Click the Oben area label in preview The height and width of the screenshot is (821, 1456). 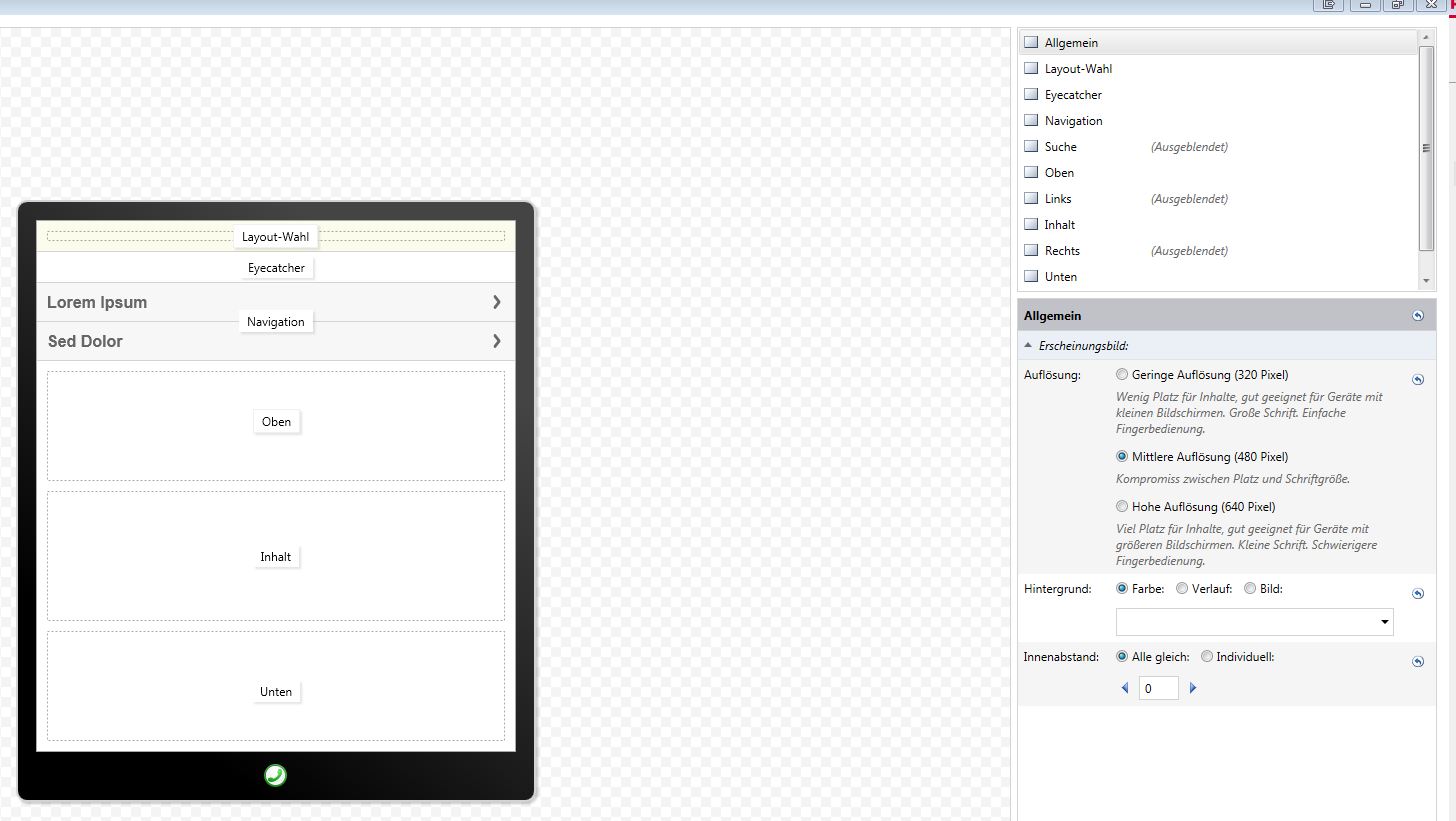pyautogui.click(x=276, y=422)
